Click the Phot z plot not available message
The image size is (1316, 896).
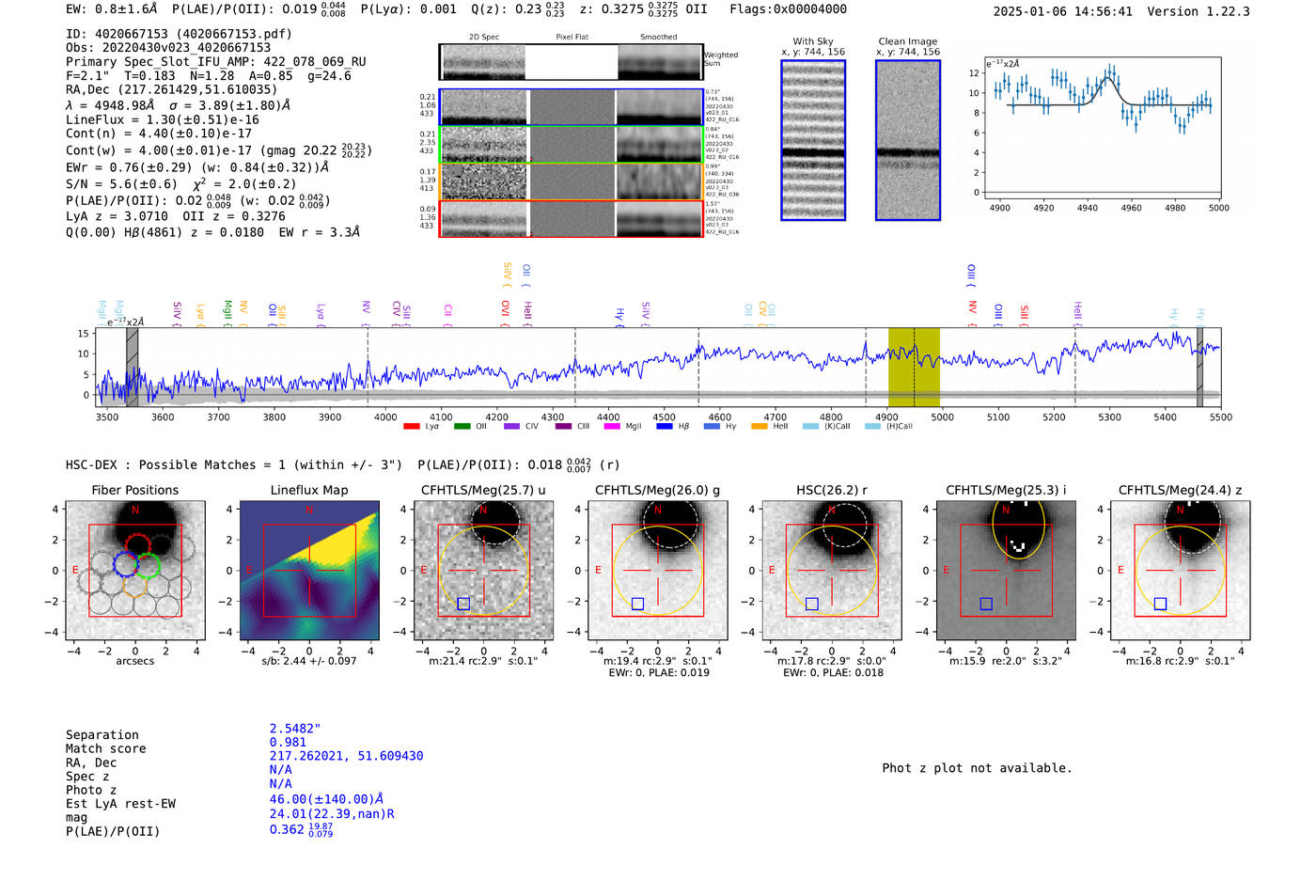(977, 768)
